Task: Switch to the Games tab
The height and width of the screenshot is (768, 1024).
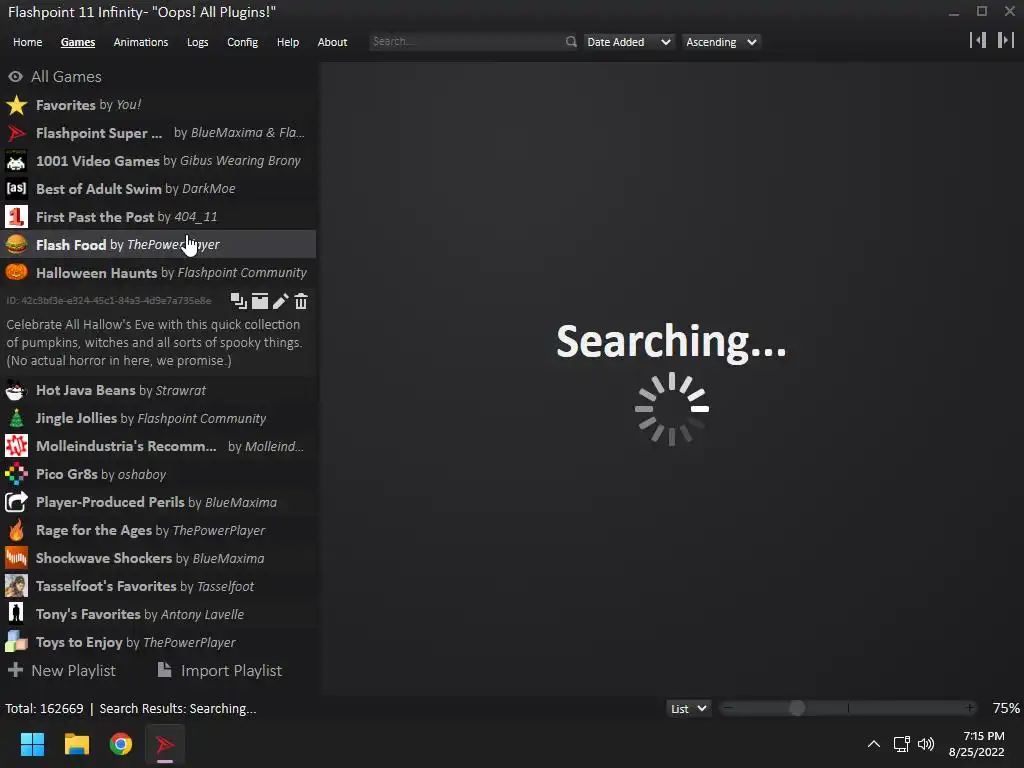Action: click(78, 42)
